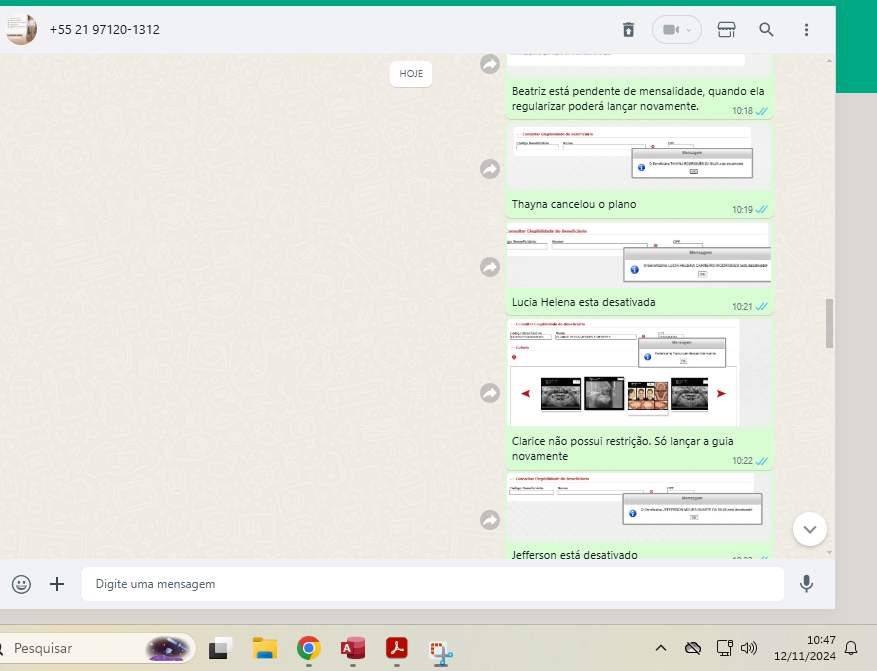Click the cloud sync off tray icon
The width and height of the screenshot is (877, 671).
[x=692, y=648]
